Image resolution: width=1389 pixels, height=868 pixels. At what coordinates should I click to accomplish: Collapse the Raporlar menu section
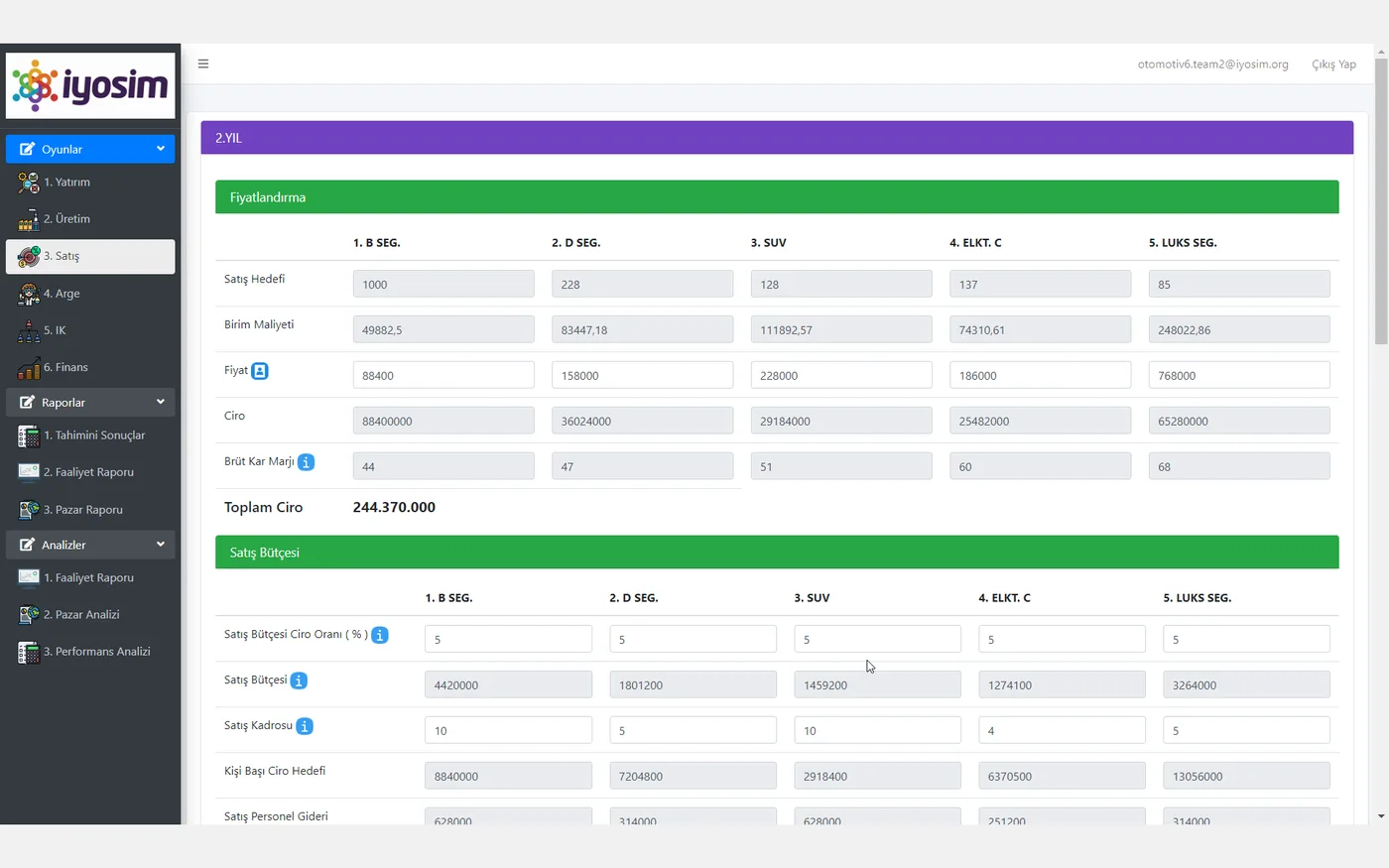pos(90,402)
